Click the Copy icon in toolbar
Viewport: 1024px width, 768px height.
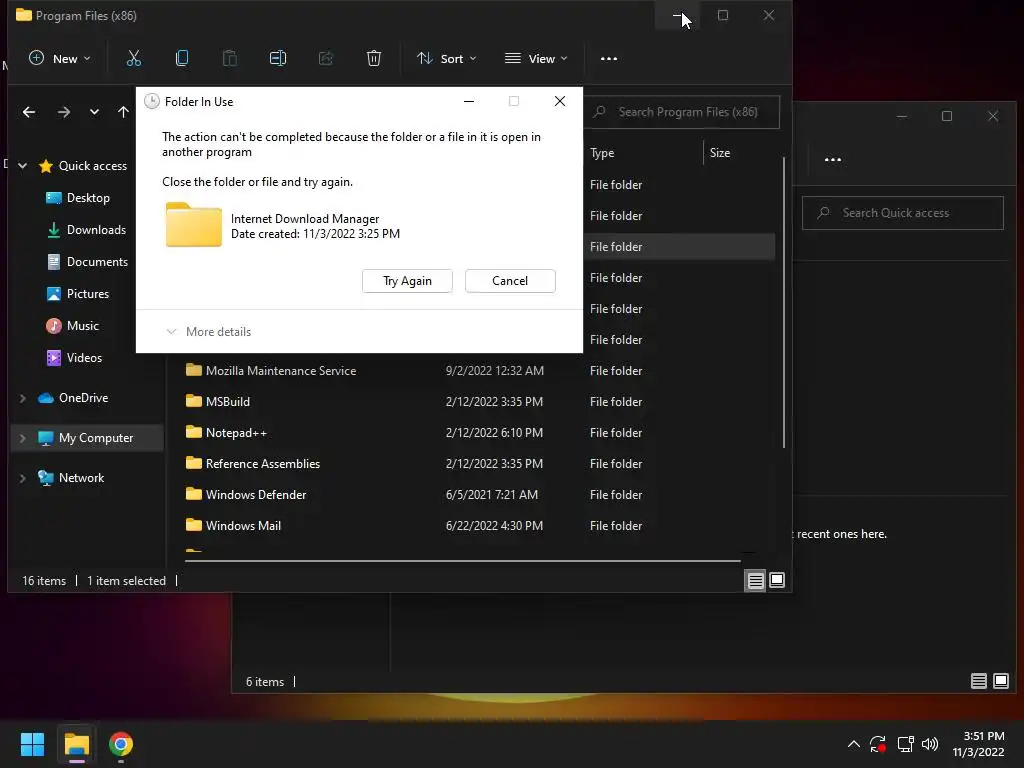[x=182, y=58]
